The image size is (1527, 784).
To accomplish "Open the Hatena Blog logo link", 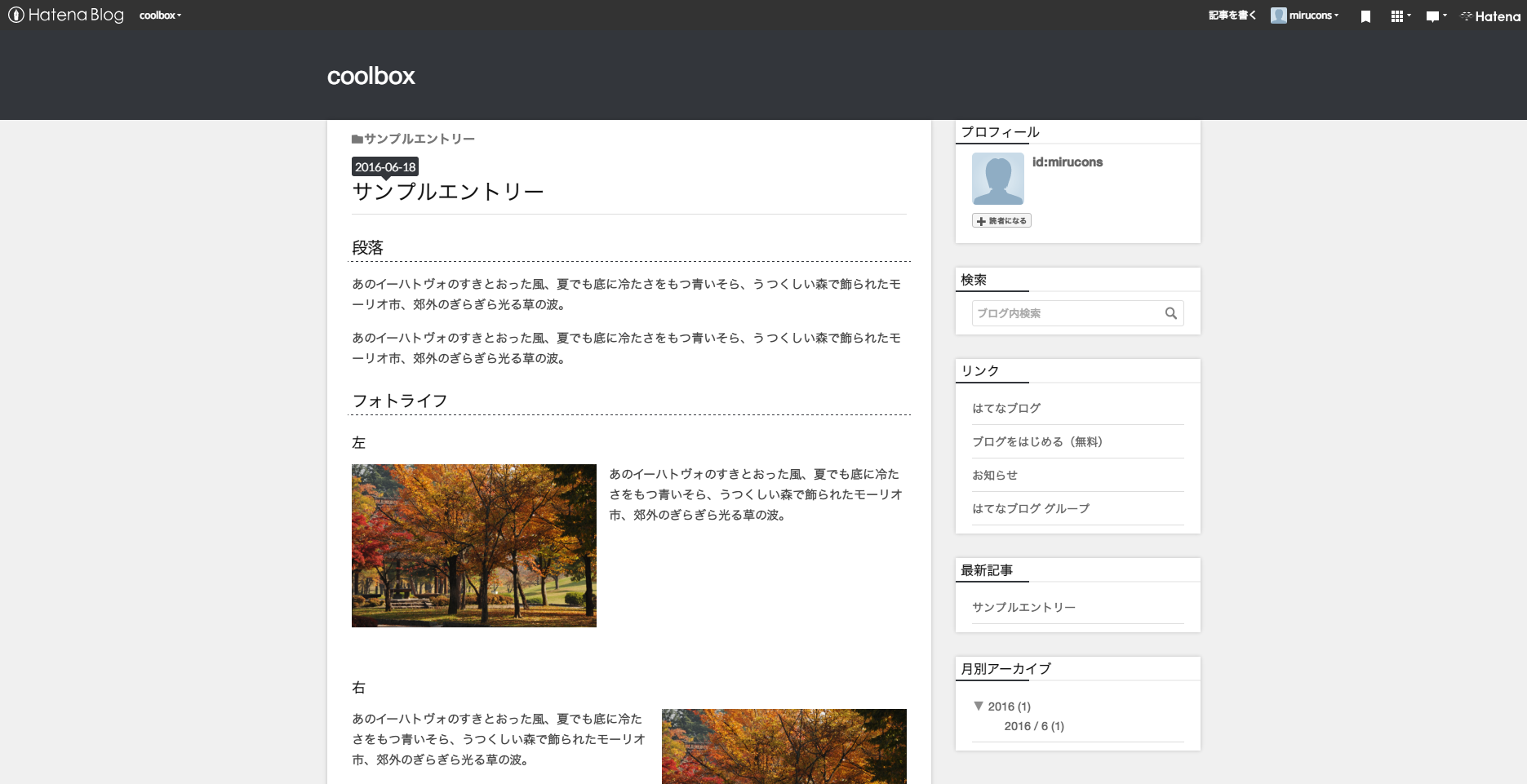I will 66,15.
